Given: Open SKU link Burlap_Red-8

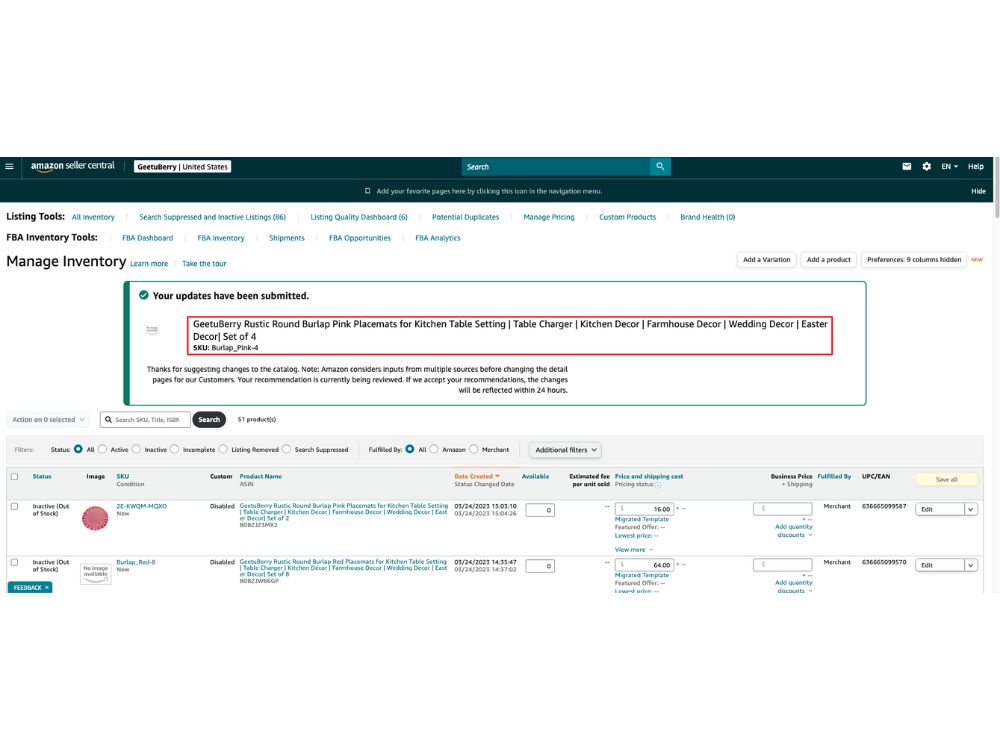Looking at the screenshot, I should point(136,562).
